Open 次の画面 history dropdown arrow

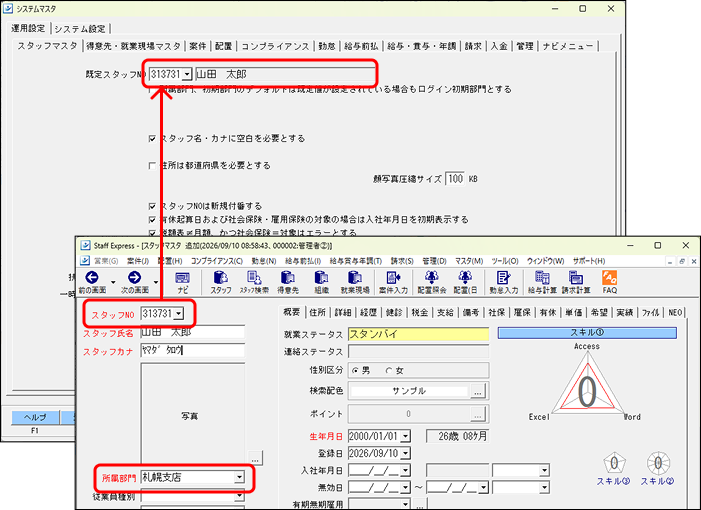point(156,282)
